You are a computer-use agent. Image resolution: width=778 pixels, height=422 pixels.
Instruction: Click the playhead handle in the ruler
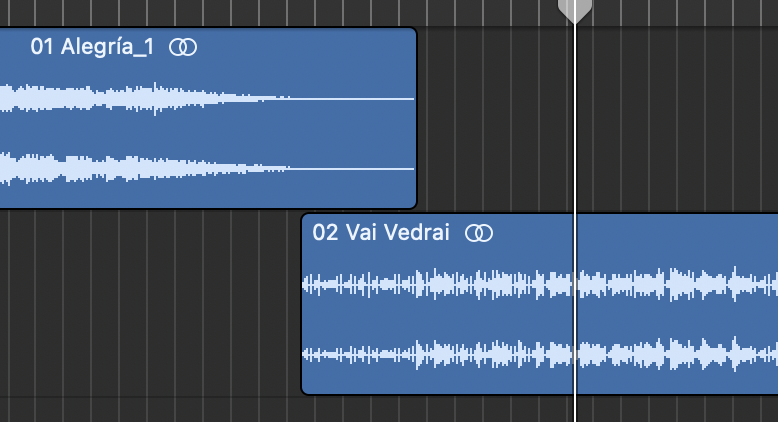tap(574, 10)
